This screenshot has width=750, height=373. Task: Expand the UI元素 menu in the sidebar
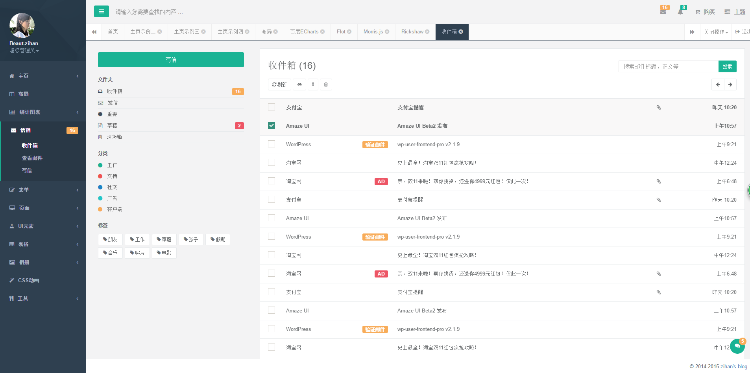click(x=43, y=226)
